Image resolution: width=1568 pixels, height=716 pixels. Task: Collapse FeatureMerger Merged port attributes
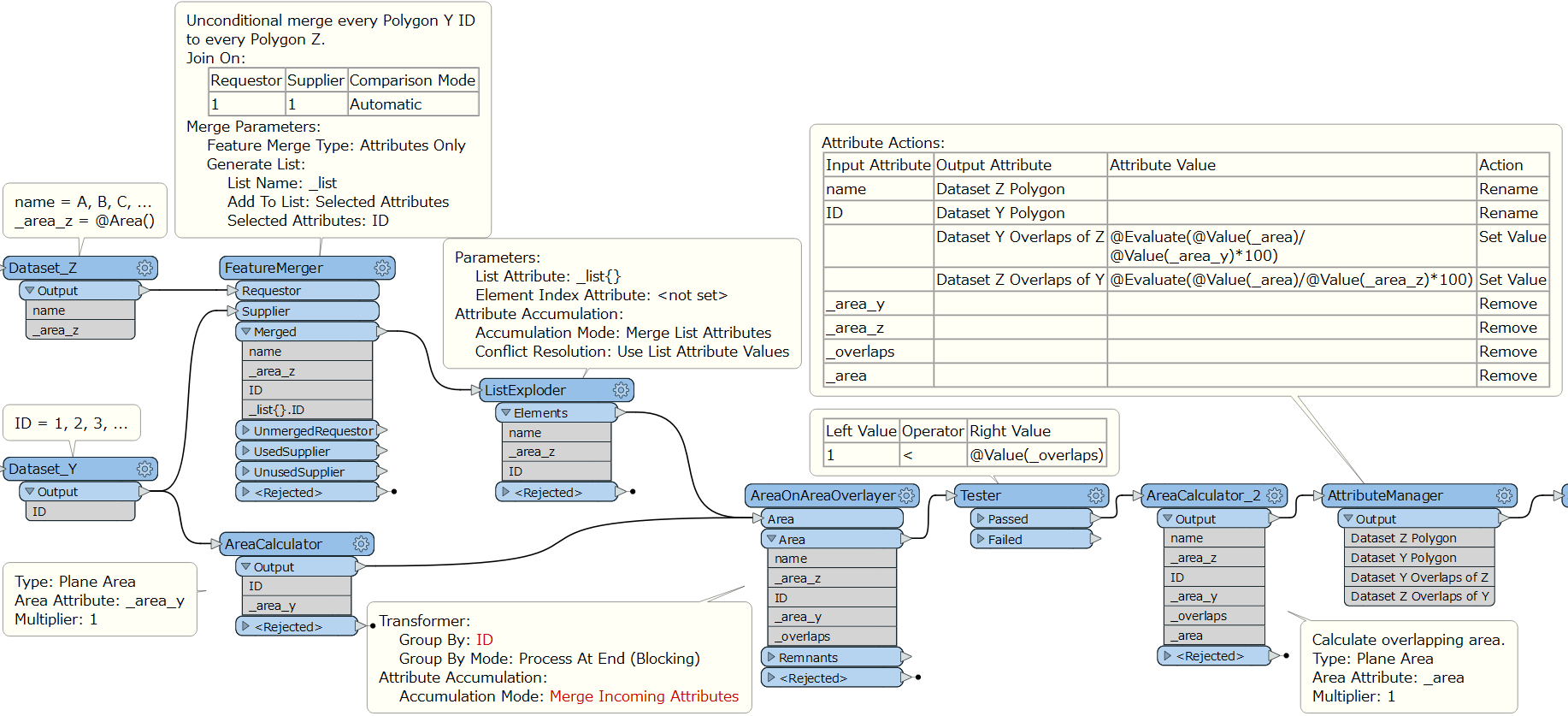(x=246, y=331)
